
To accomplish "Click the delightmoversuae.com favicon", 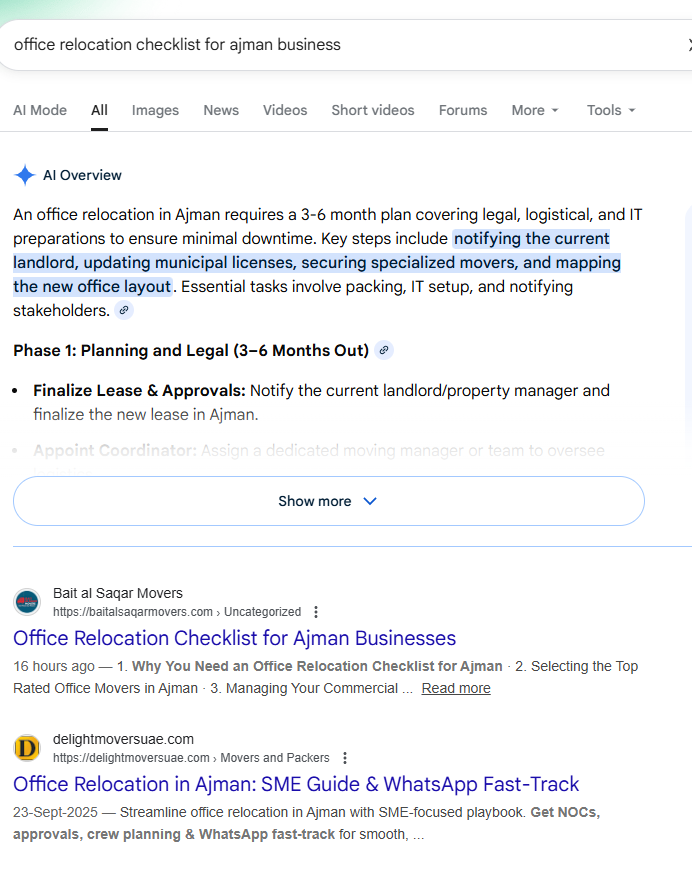I will 27,748.
